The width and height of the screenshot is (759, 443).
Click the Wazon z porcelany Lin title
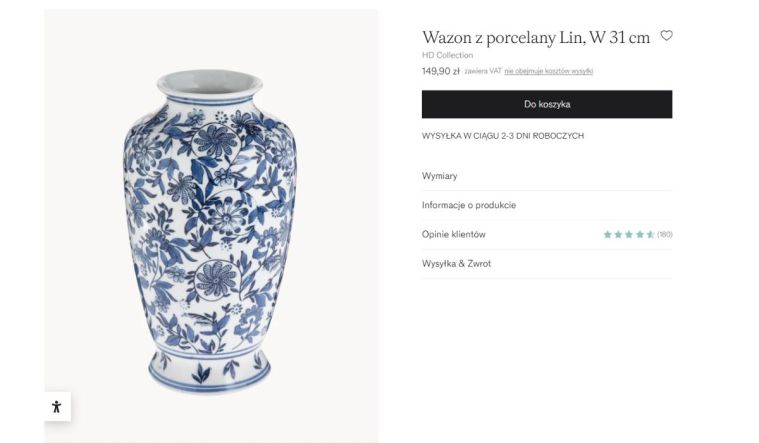pos(536,37)
